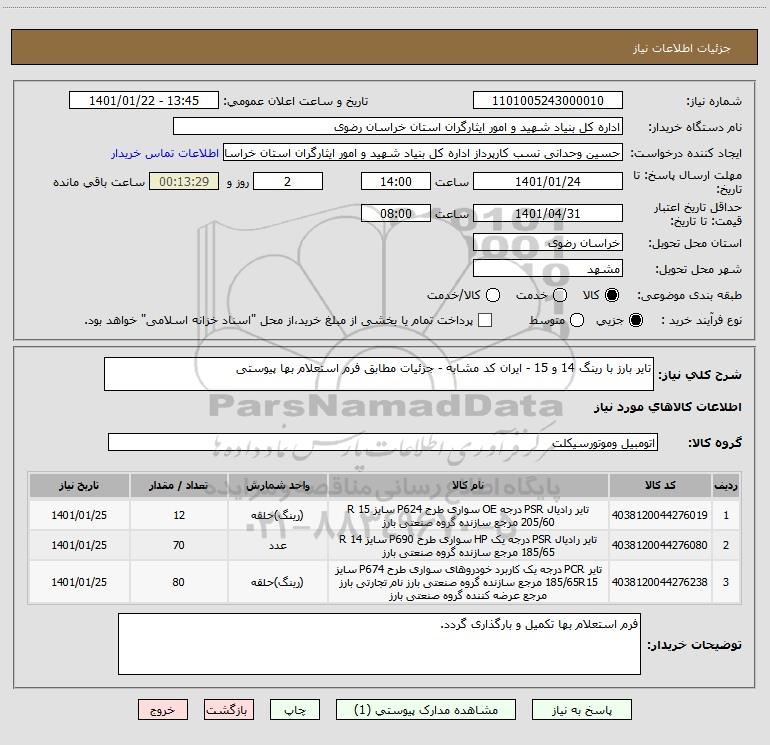Screen dimensions: 770x745
Task: Click the buyer notes text area
Action: point(379,644)
